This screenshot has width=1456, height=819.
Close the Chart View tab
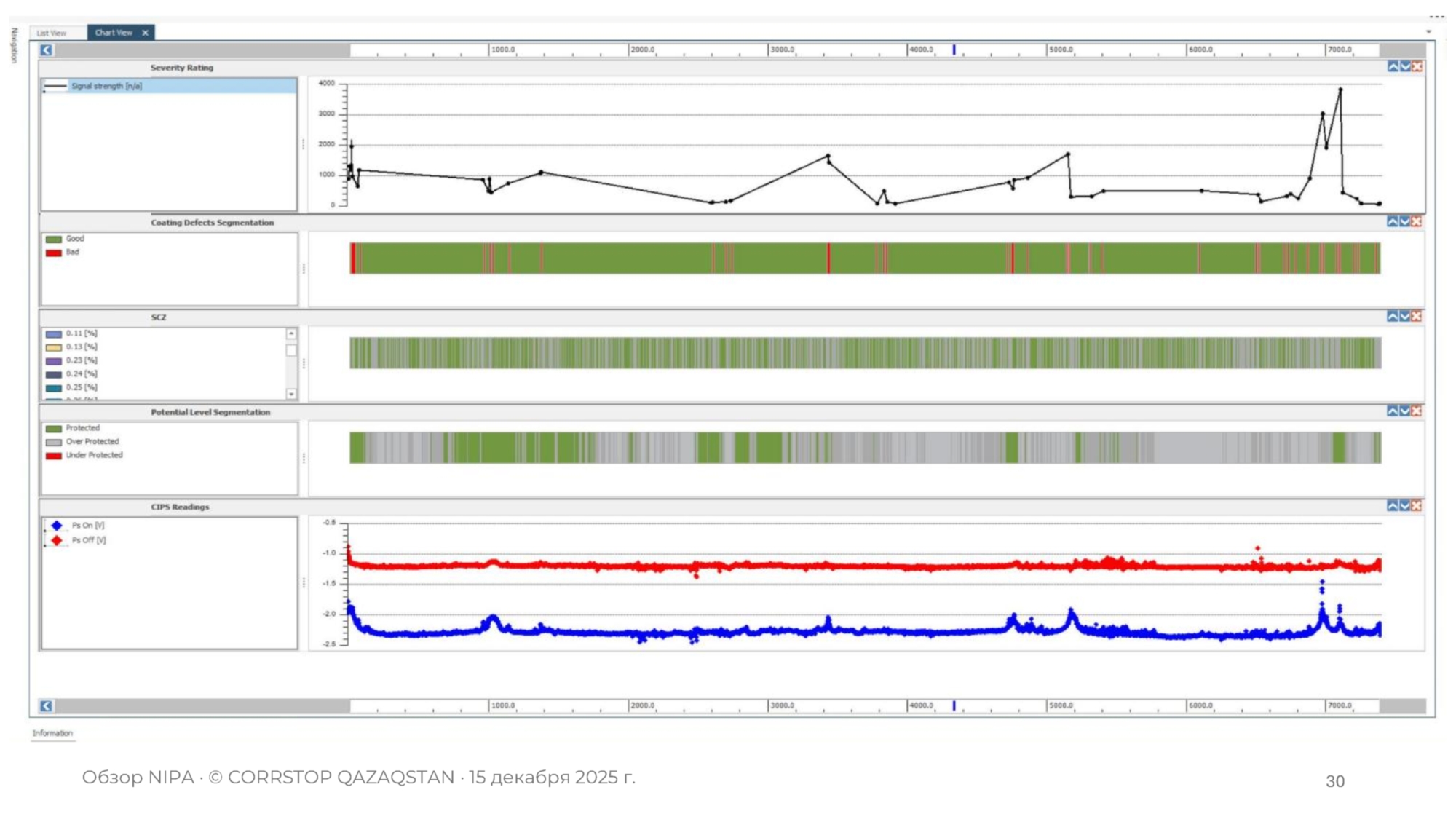pyautogui.click(x=146, y=33)
